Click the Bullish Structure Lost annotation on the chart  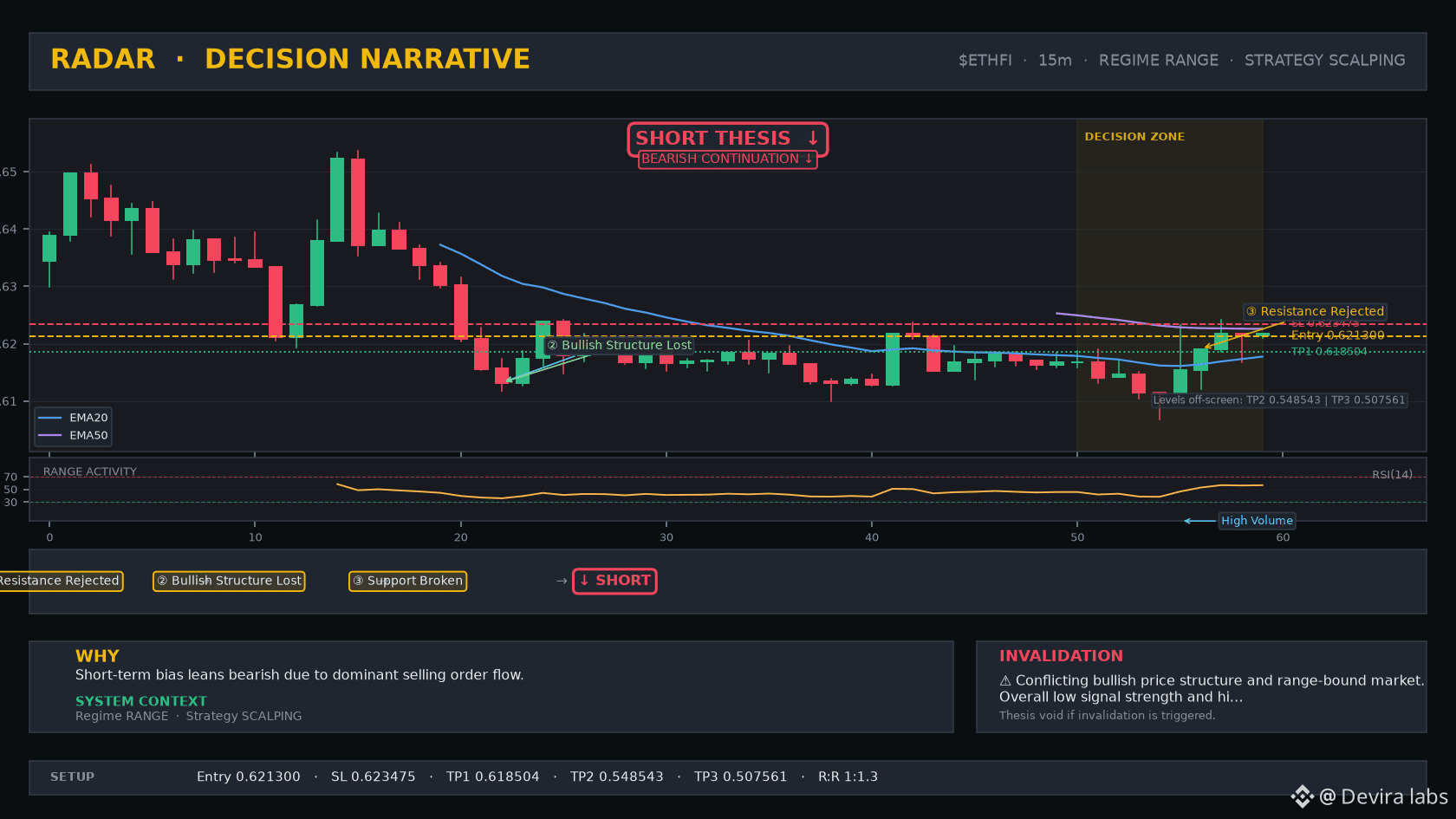pyautogui.click(x=620, y=345)
